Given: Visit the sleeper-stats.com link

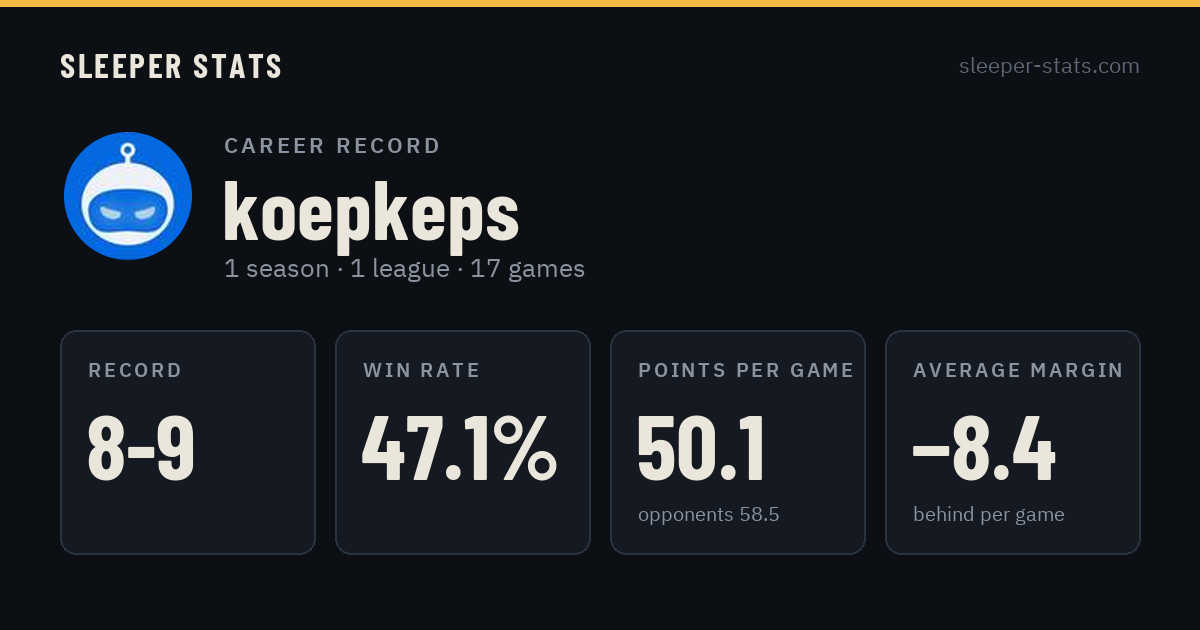Looking at the screenshot, I should tap(1049, 66).
